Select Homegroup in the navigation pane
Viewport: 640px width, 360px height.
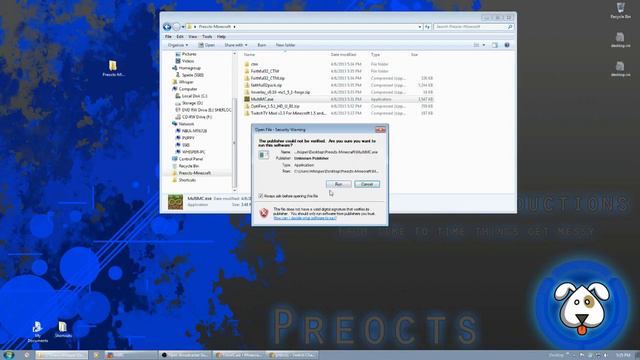189,68
